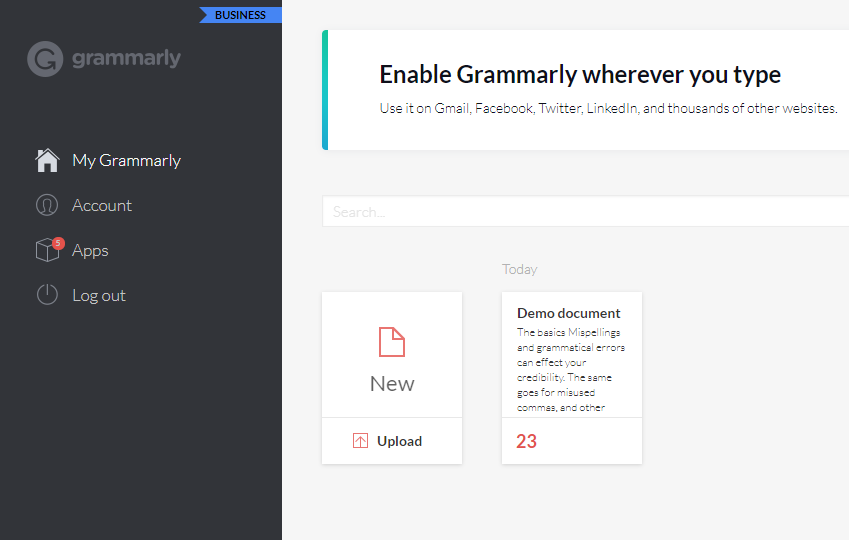849x540 pixels.
Task: Open the Demo document card
Action: 572,378
